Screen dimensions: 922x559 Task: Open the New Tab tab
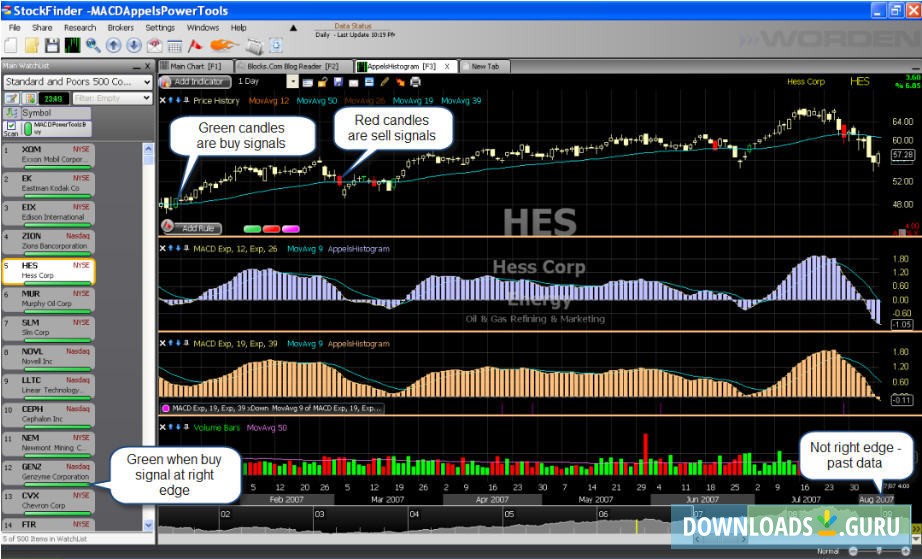485,66
